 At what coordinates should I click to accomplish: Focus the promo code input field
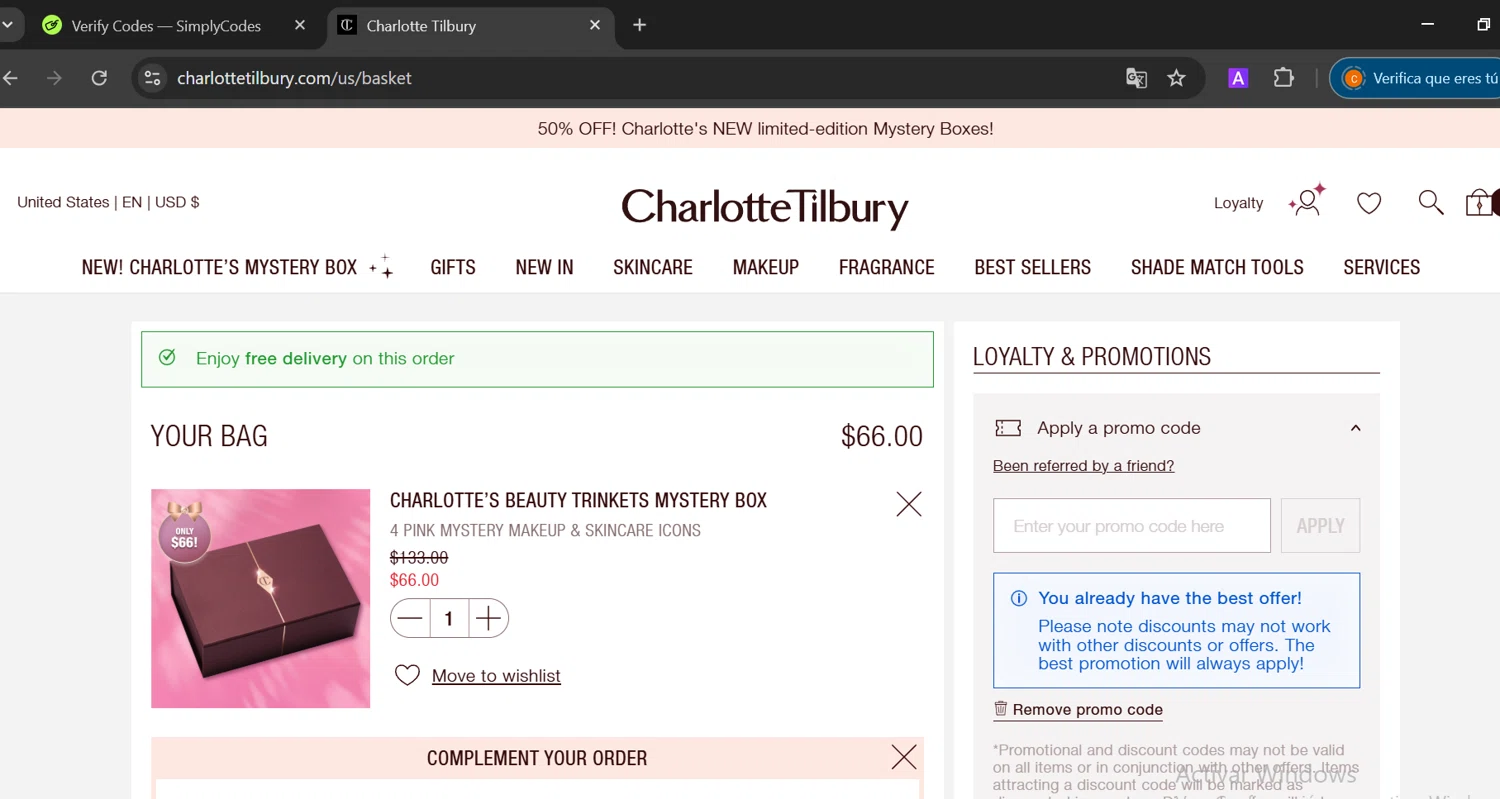coord(1132,525)
